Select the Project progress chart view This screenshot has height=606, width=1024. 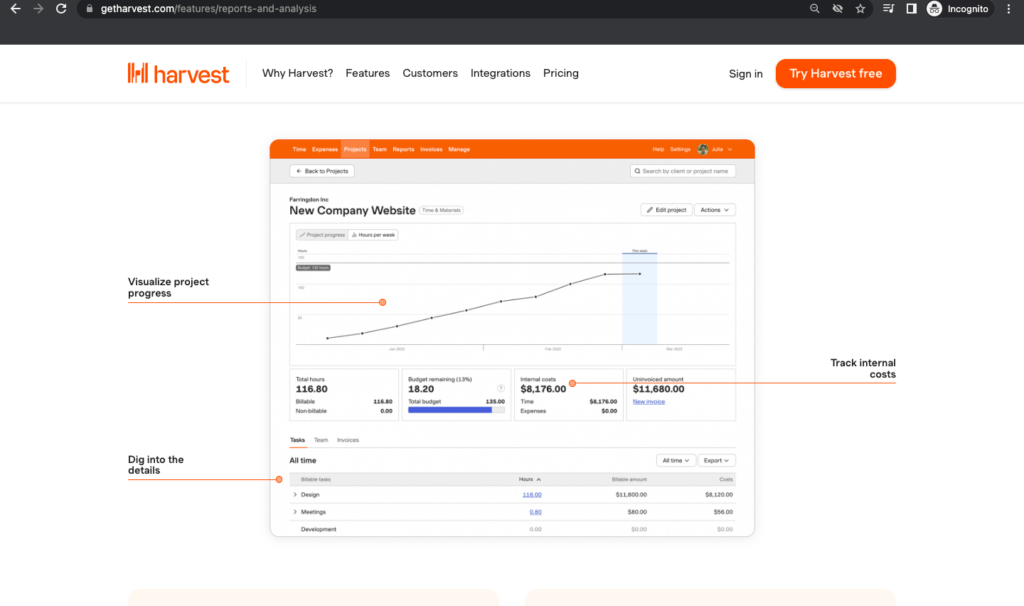click(x=321, y=235)
